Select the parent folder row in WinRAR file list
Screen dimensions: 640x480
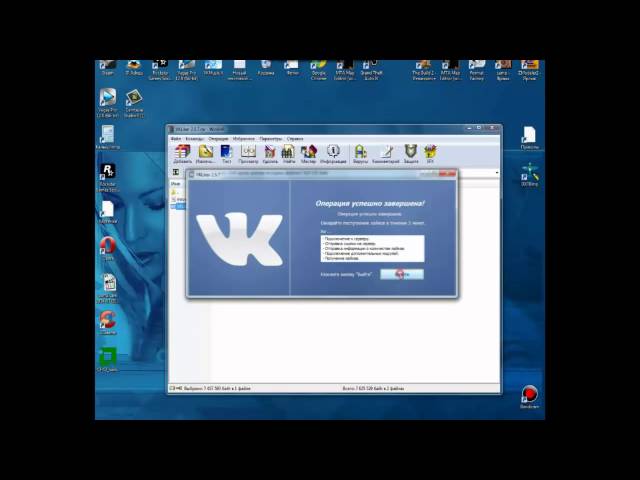178,192
